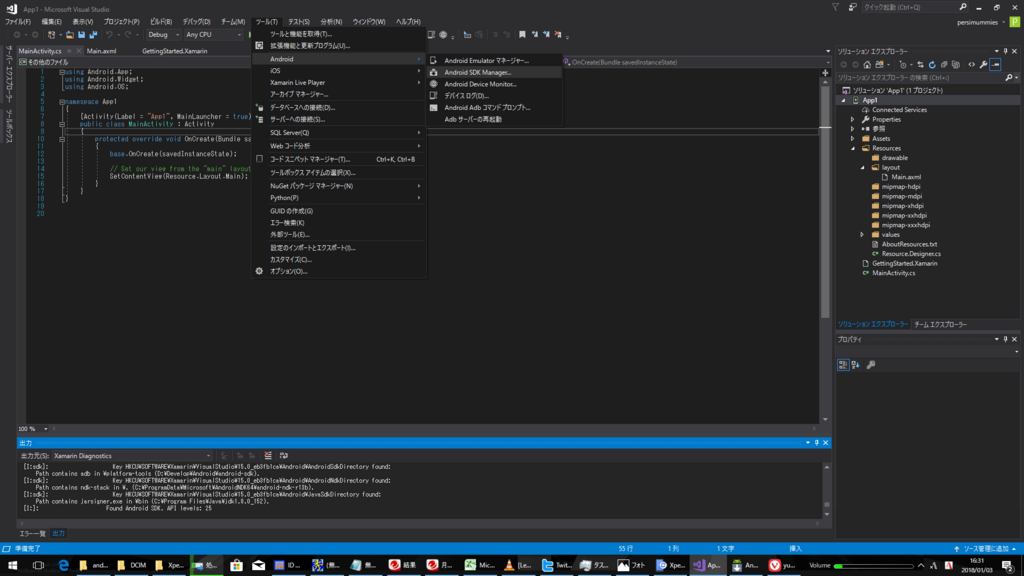The height and width of the screenshot is (576, 1024).
Task: Collapse the Resources folder node
Action: click(852, 148)
